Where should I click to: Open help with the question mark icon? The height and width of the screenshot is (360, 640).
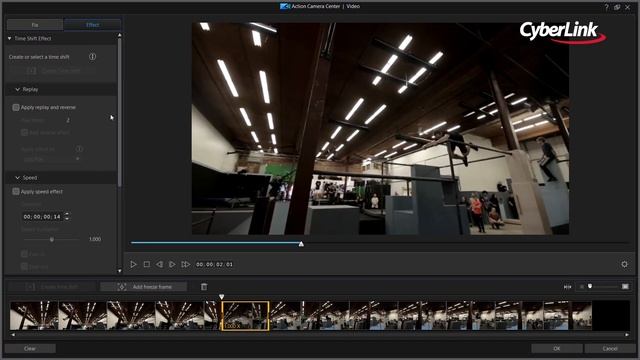pos(606,7)
